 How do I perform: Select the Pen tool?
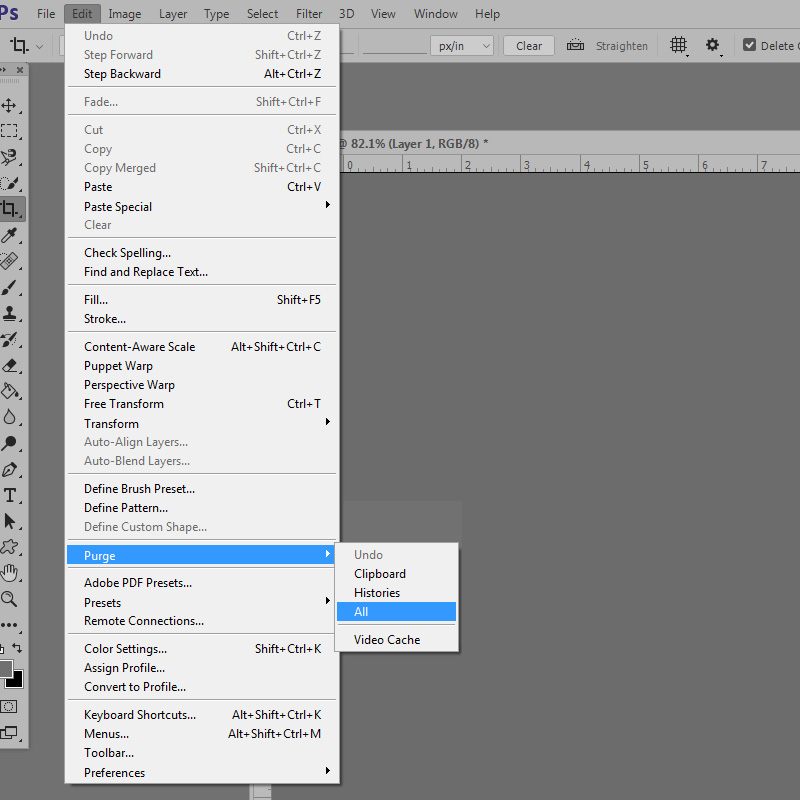click(x=10, y=469)
